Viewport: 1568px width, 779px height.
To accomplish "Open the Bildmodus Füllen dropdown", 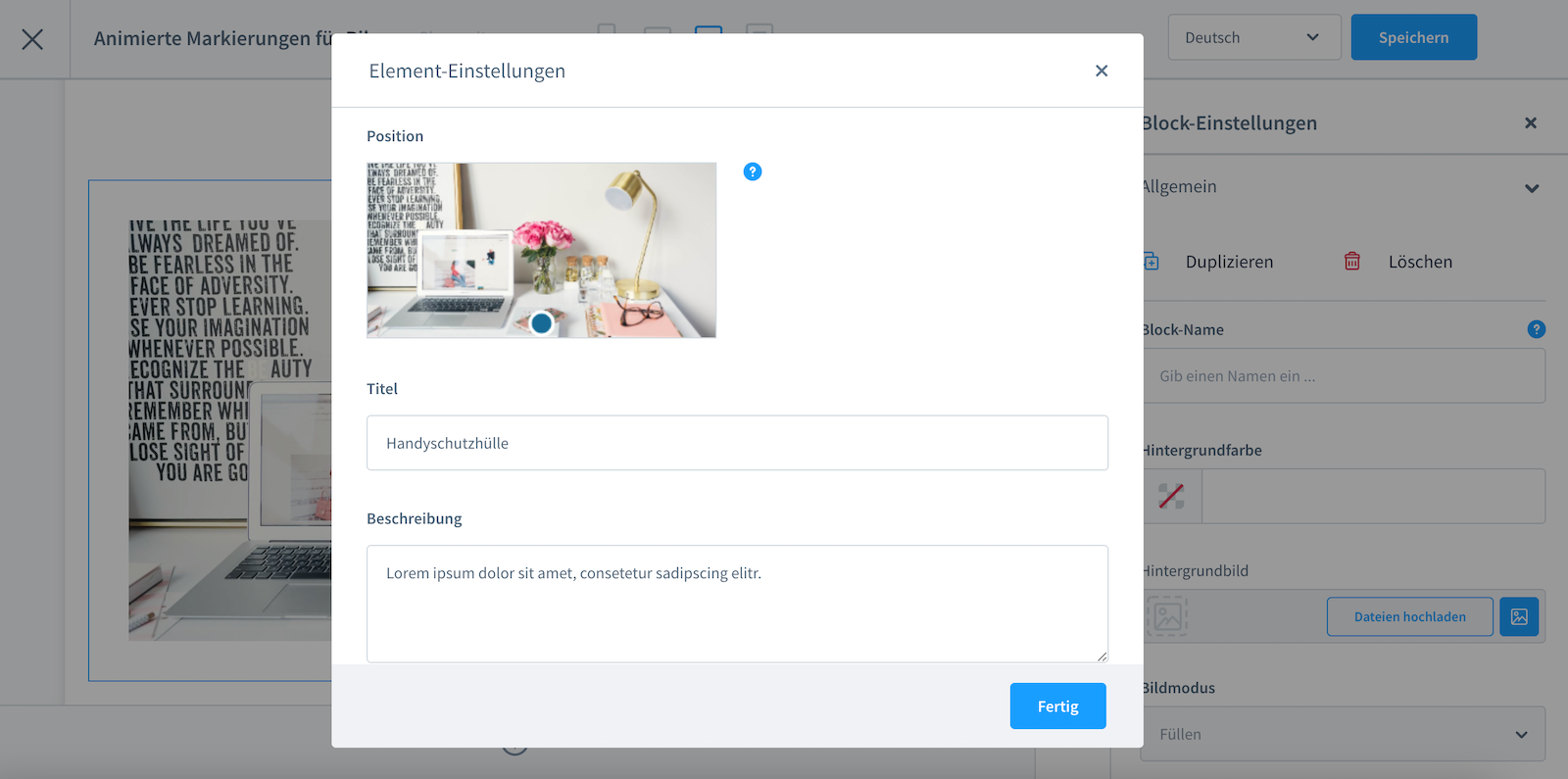I will (x=1344, y=734).
